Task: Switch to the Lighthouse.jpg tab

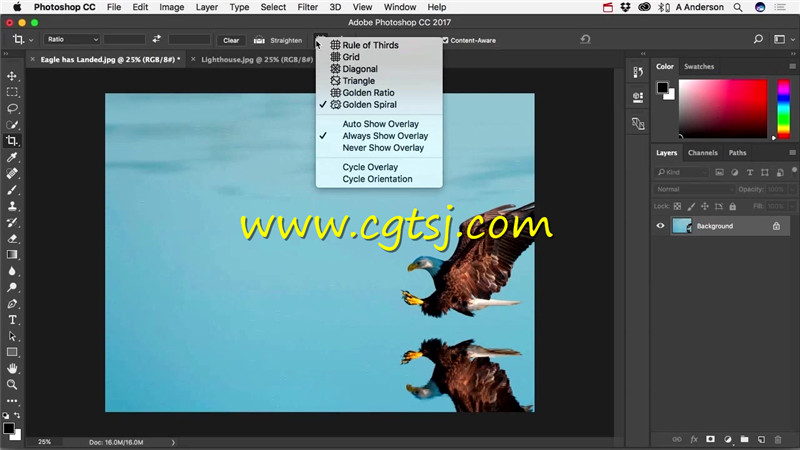Action: tap(257, 60)
